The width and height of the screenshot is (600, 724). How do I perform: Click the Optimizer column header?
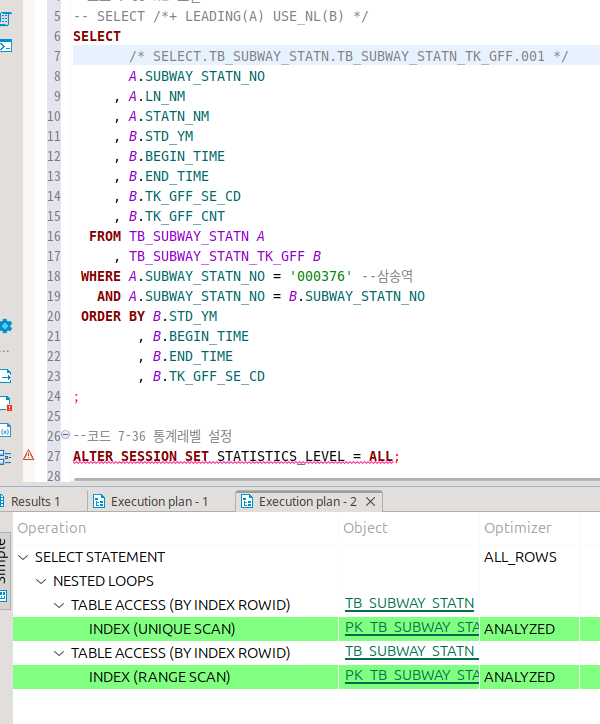click(x=517, y=528)
